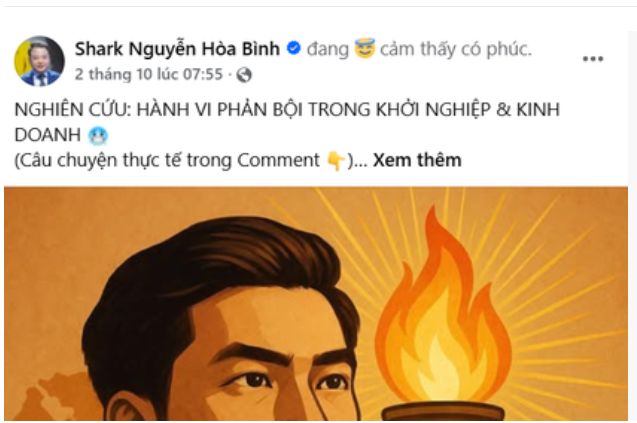Click the torch bowl beneath the flame
Screen dimensions: 637x423
(x=444, y=411)
